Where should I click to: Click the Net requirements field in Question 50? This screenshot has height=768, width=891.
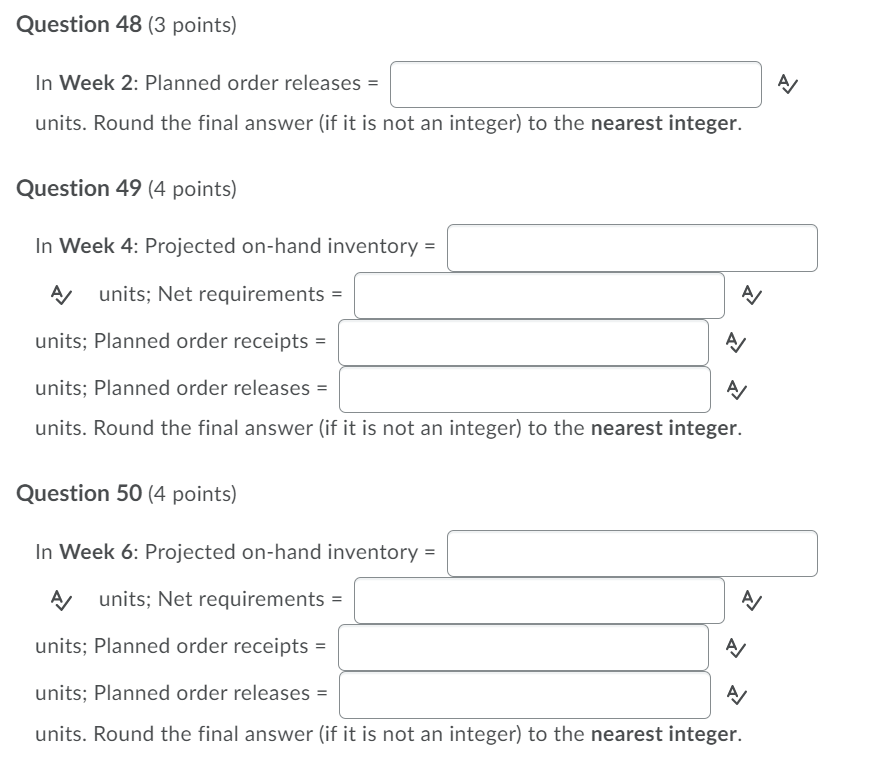[540, 600]
